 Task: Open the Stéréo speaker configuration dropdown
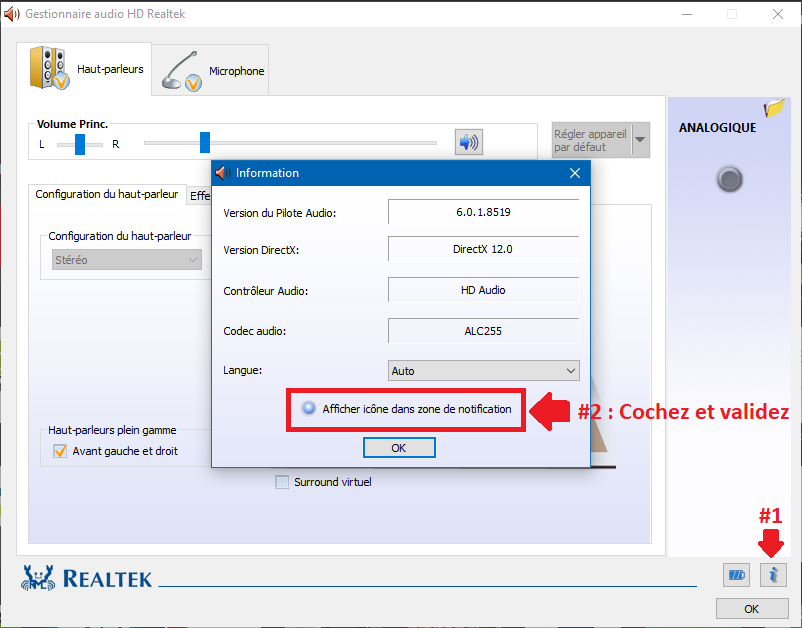coord(127,260)
